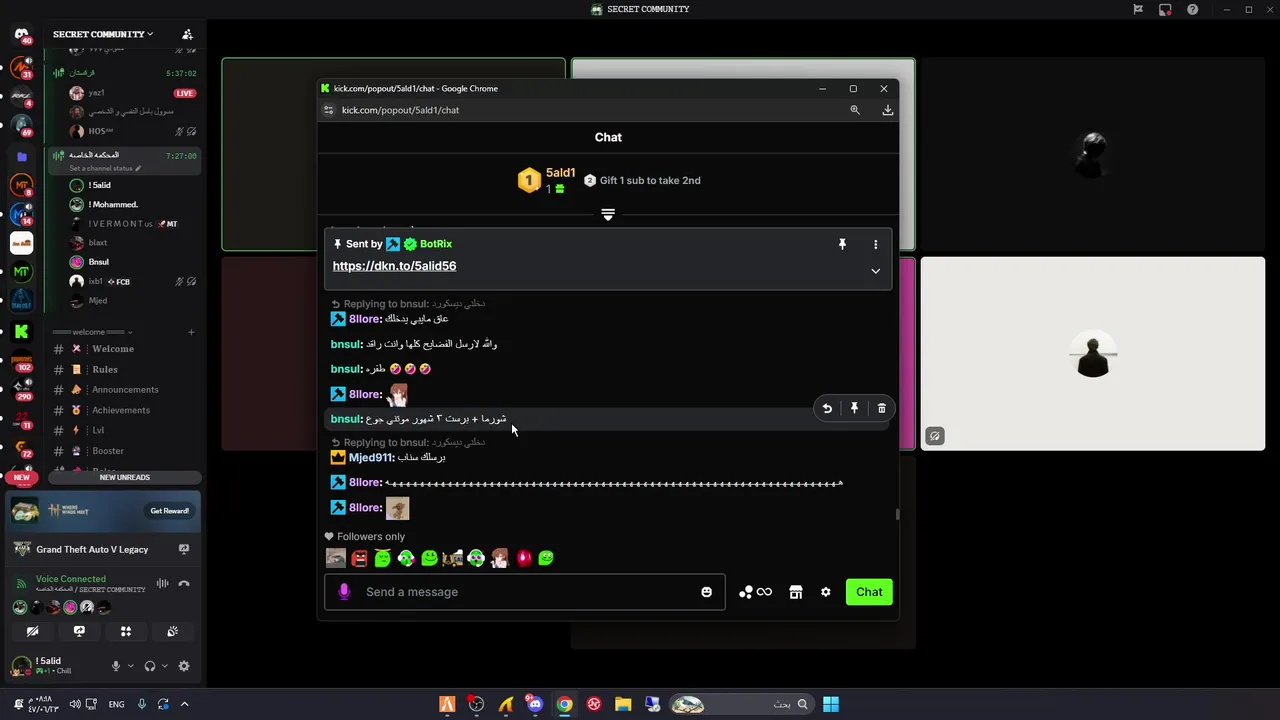Disconnect from the Discord voice channel

pos(183,584)
